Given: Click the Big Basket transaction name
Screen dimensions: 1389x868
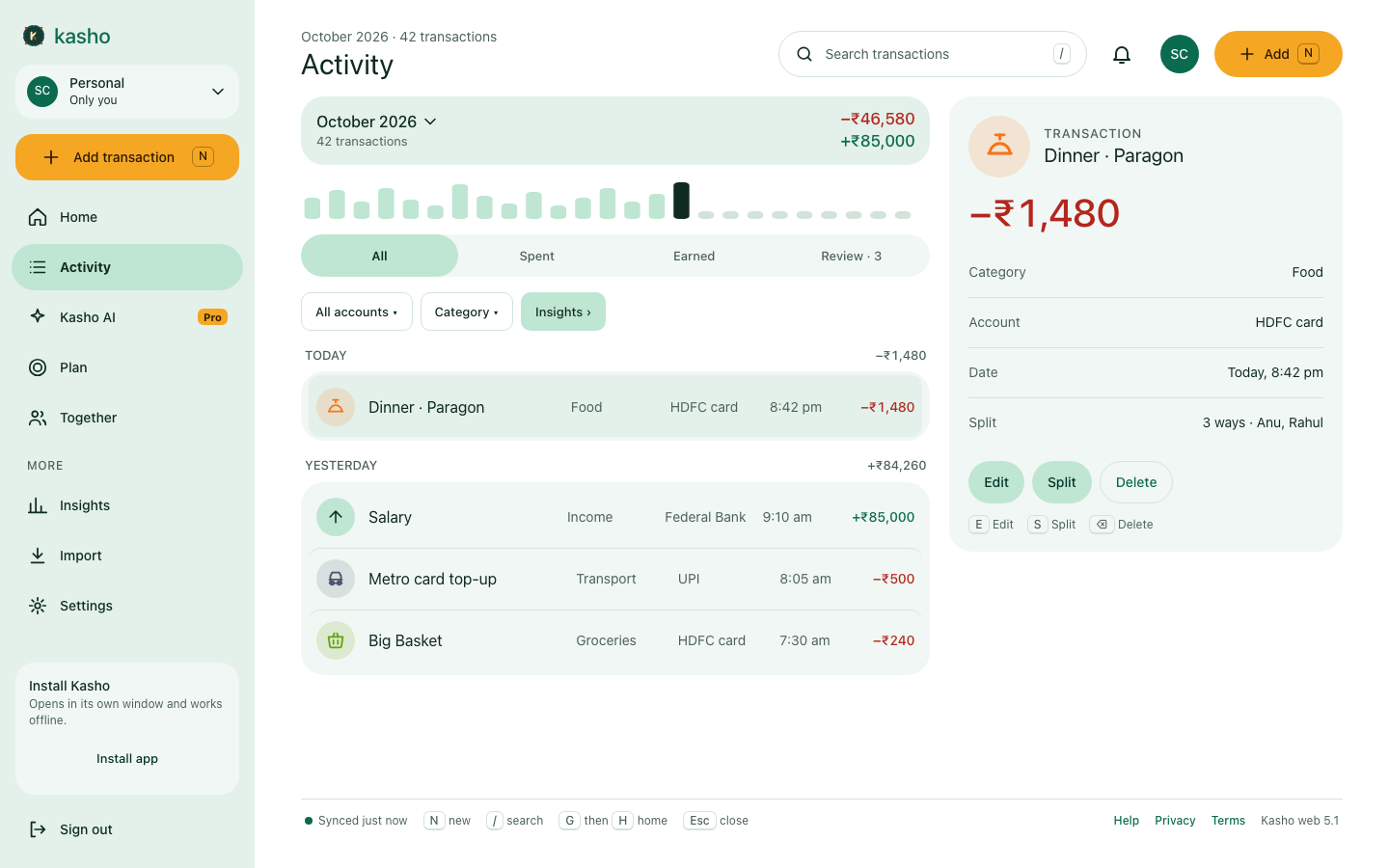Looking at the screenshot, I should coord(405,640).
